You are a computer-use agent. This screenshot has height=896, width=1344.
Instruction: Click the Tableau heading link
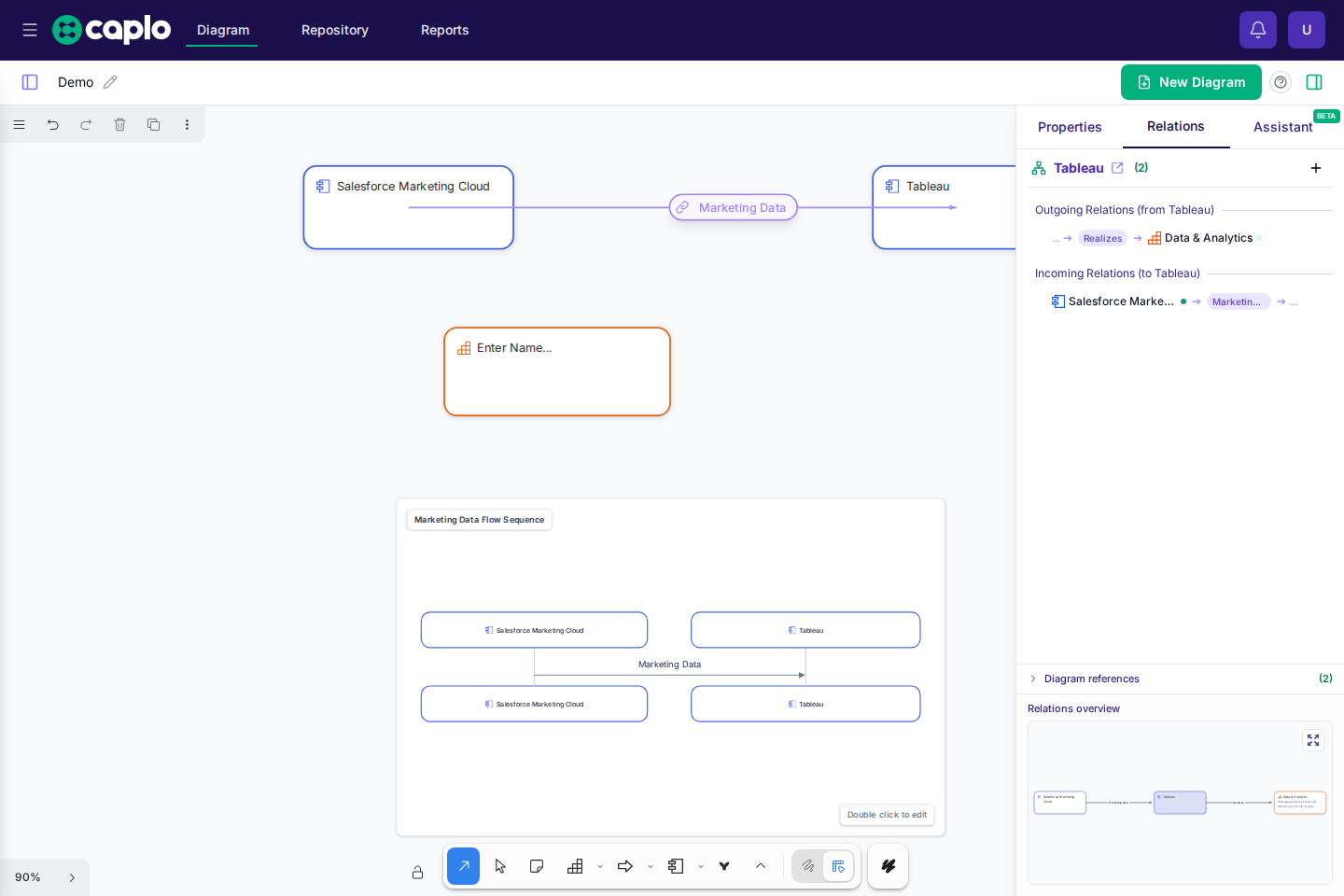pyautogui.click(x=1079, y=168)
